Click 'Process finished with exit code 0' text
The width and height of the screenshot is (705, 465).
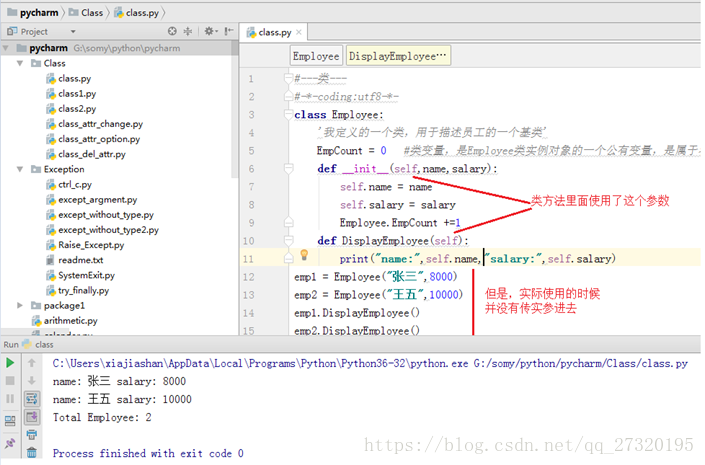tap(148, 453)
